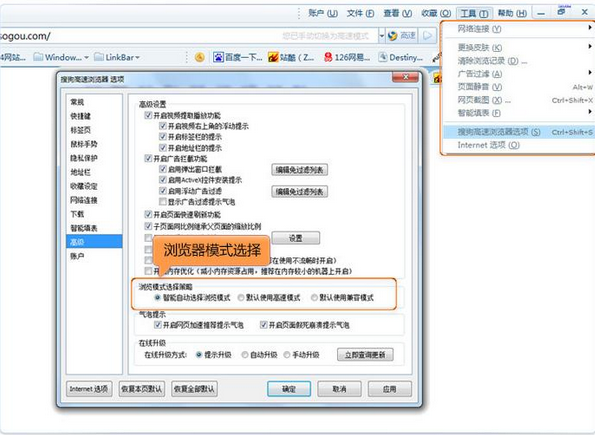The height and width of the screenshot is (435, 595).
Task: Select 自动升级 radio option
Action: click(x=245, y=355)
